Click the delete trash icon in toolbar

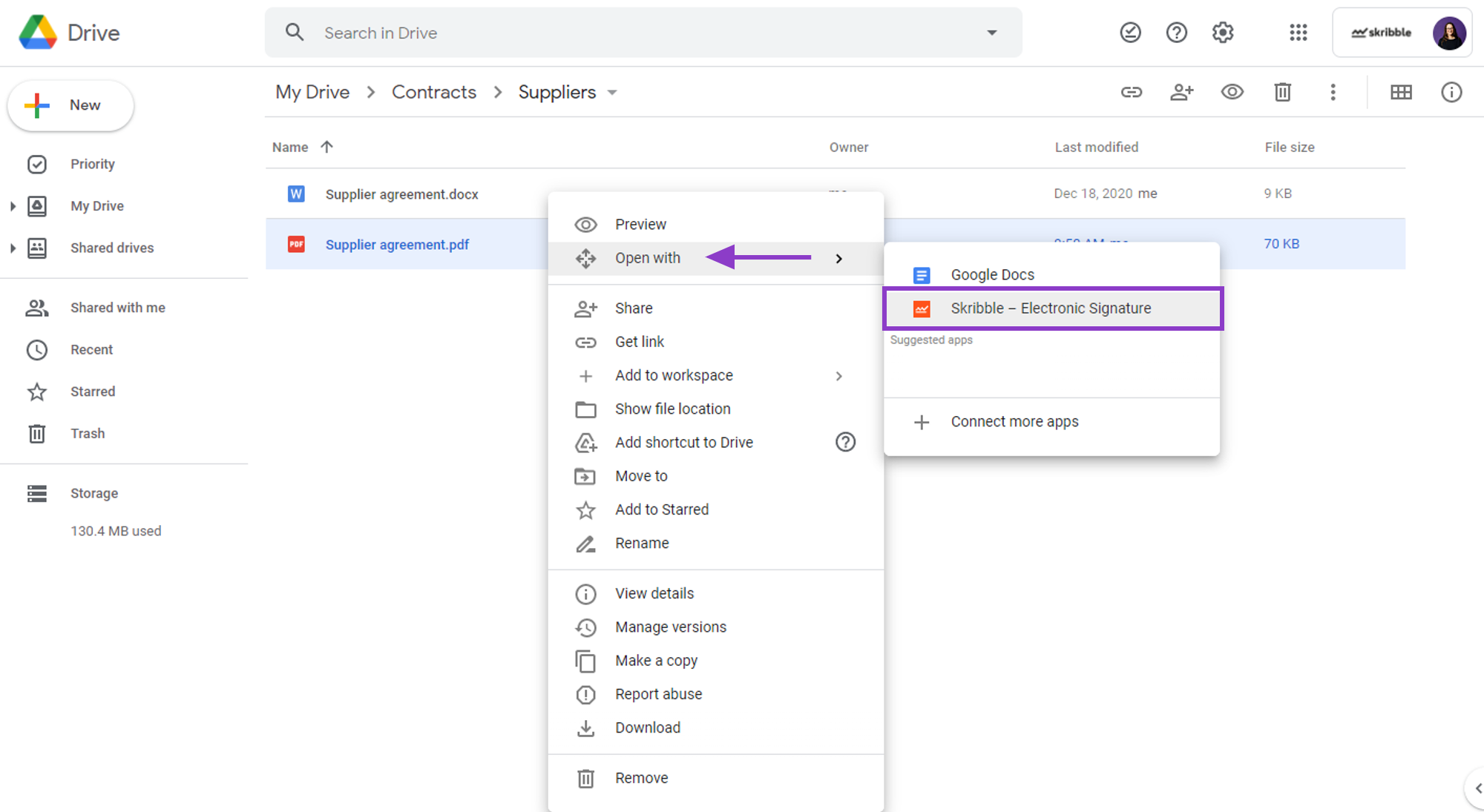[1282, 92]
